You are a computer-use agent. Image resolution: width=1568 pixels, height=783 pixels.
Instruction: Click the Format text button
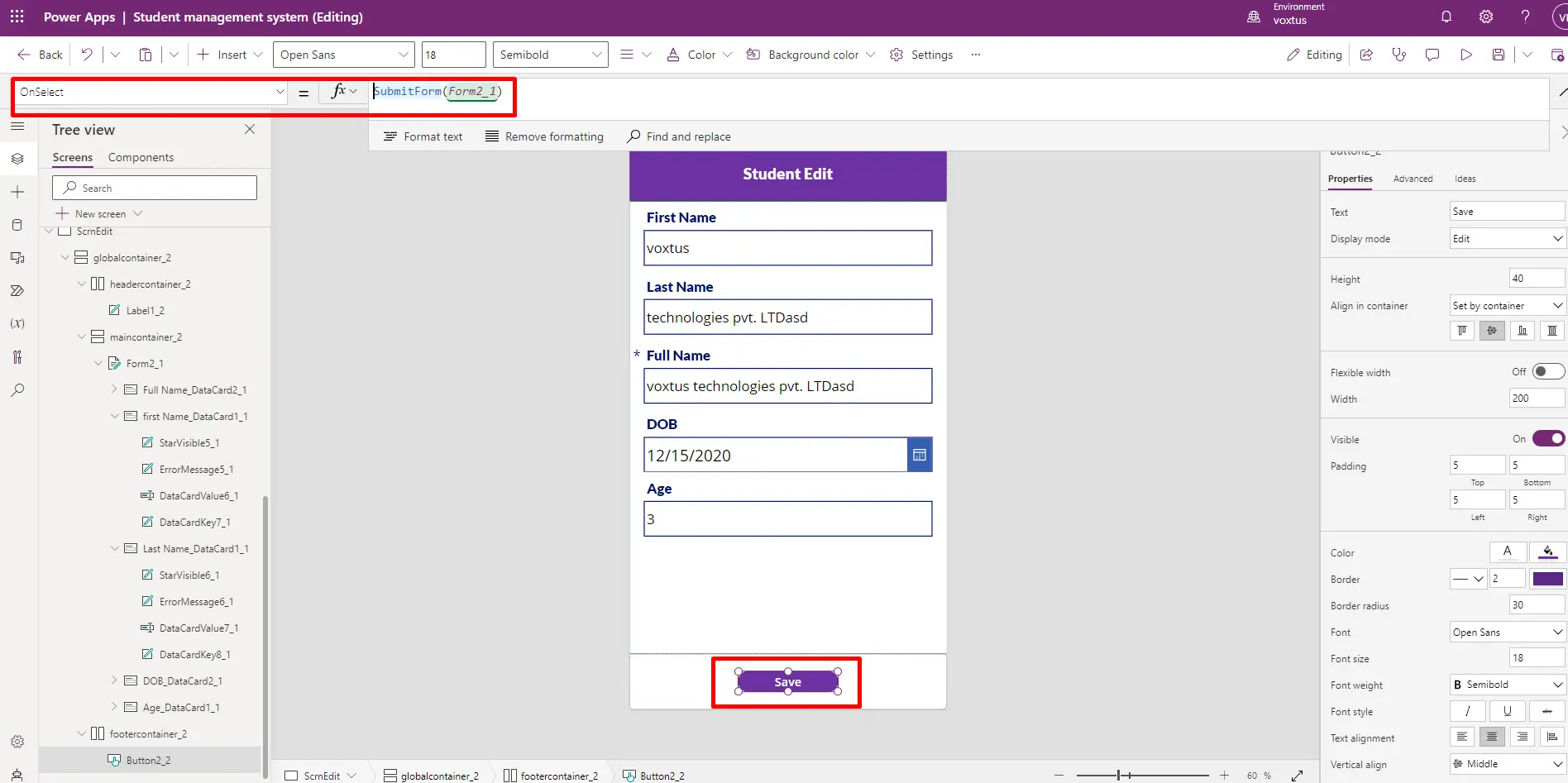[423, 136]
